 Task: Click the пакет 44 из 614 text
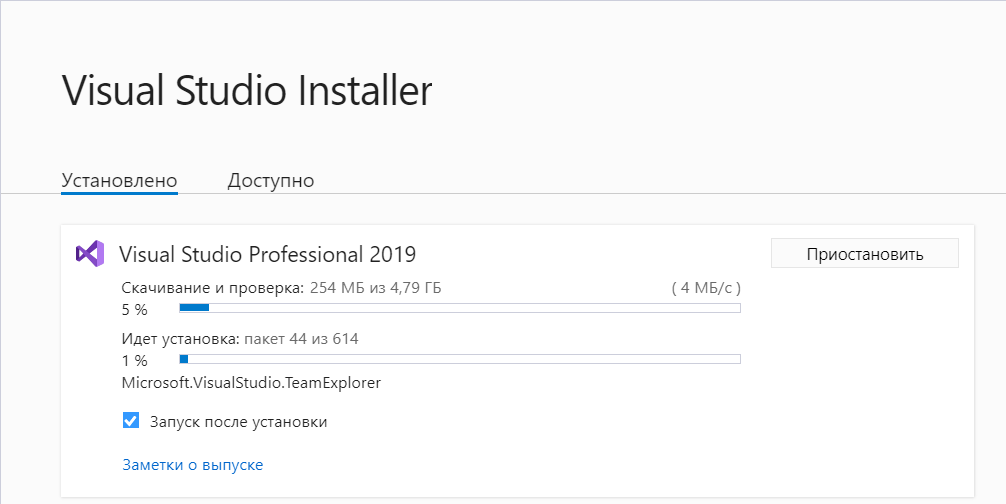coord(302,339)
